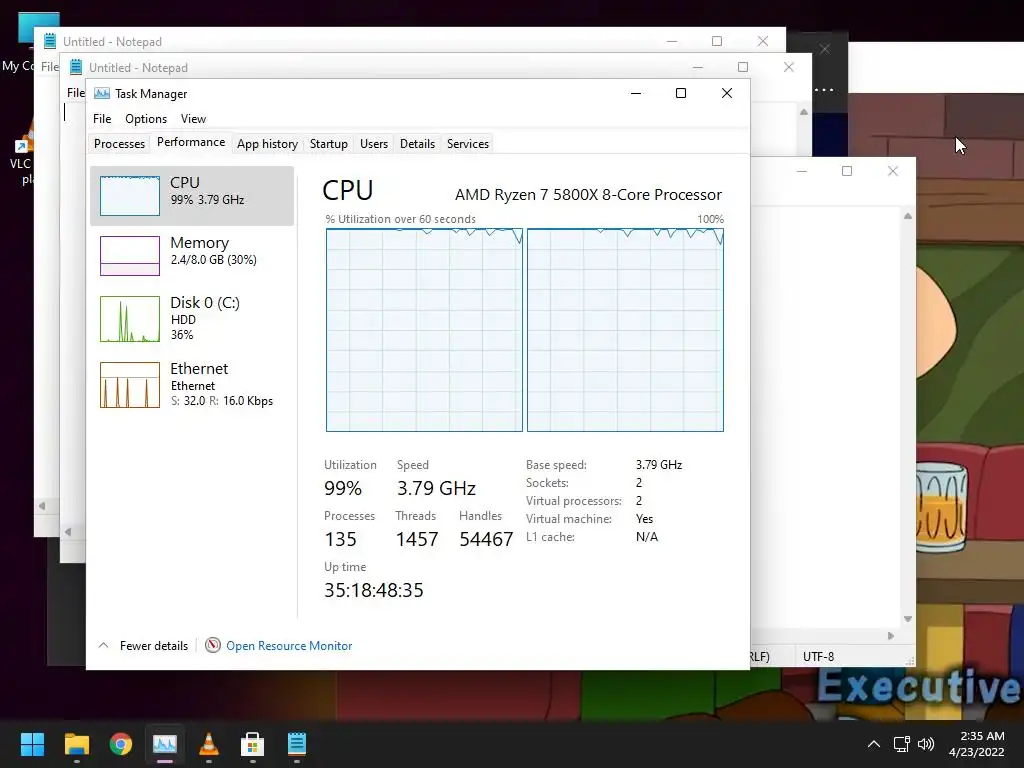Image resolution: width=1024 pixels, height=768 pixels.
Task: Open VLC media player from the taskbar
Action: [x=209, y=744]
